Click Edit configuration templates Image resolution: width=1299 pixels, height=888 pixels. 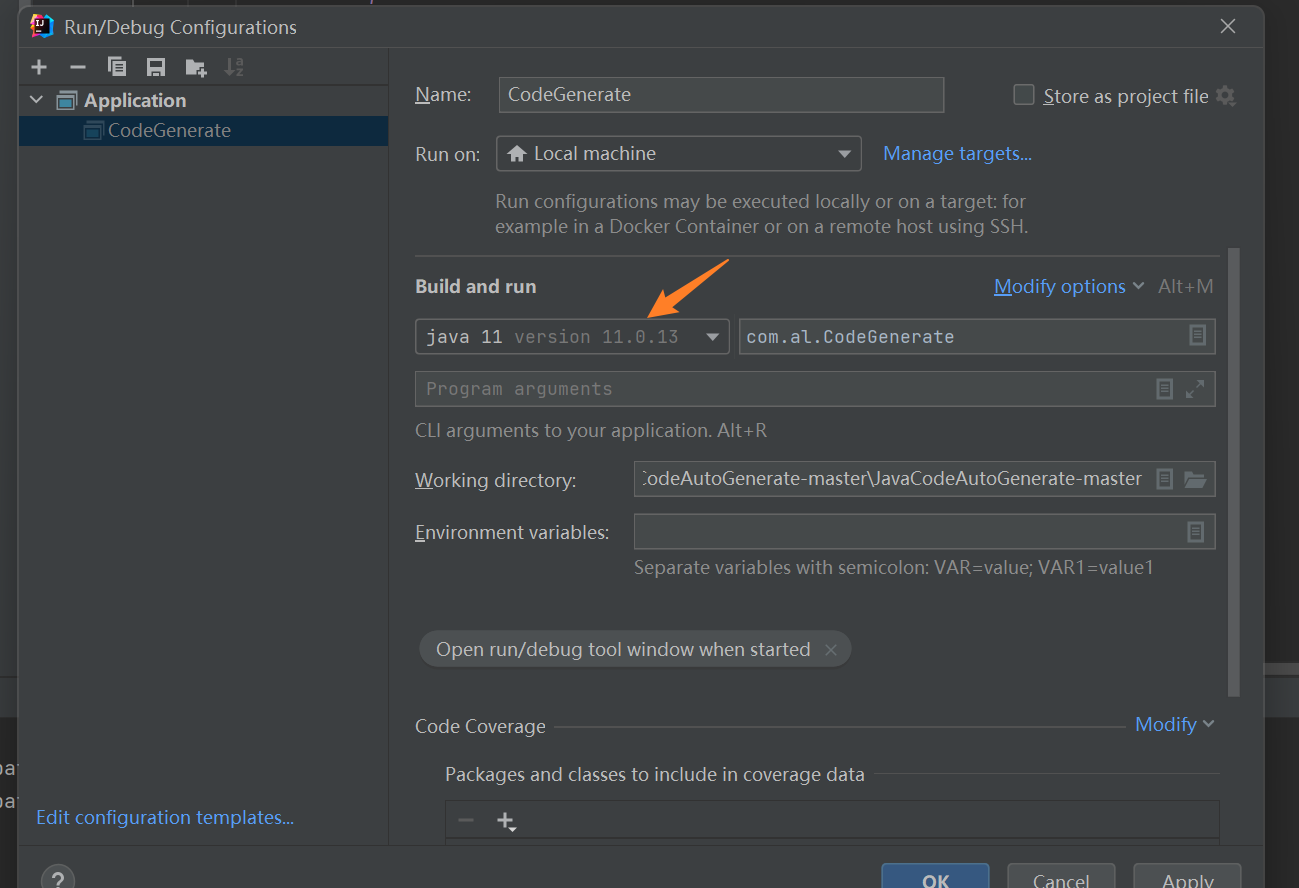(x=164, y=817)
